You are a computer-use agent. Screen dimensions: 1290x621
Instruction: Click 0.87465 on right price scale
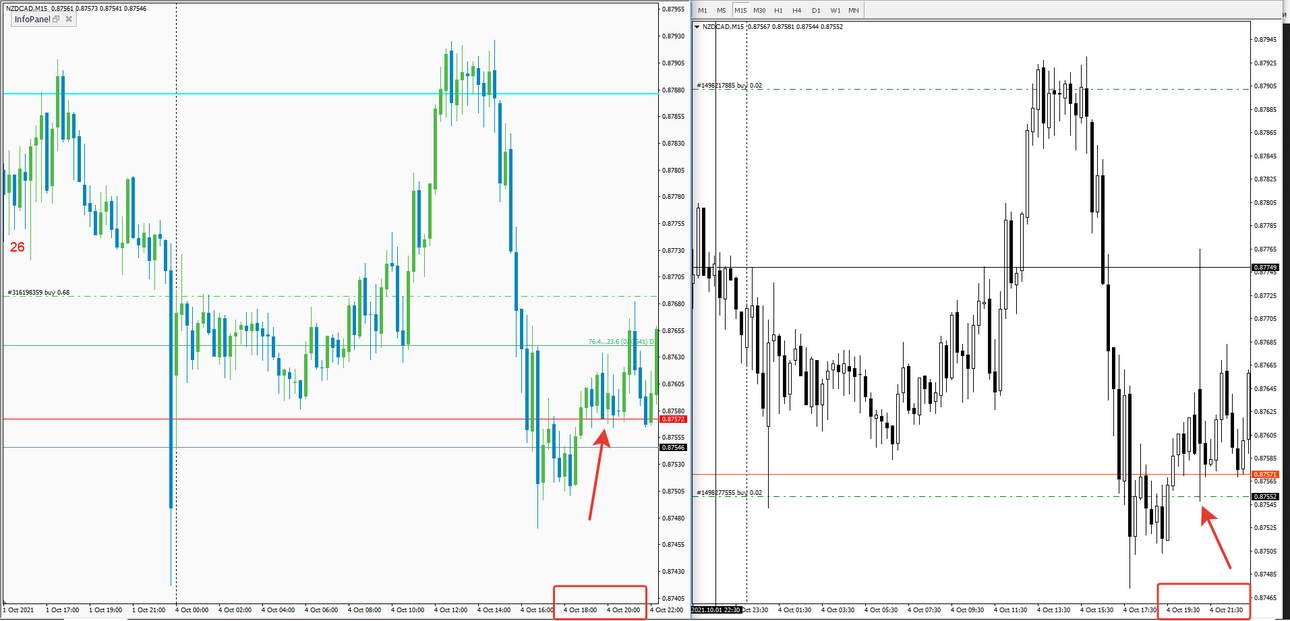tap(1264, 597)
